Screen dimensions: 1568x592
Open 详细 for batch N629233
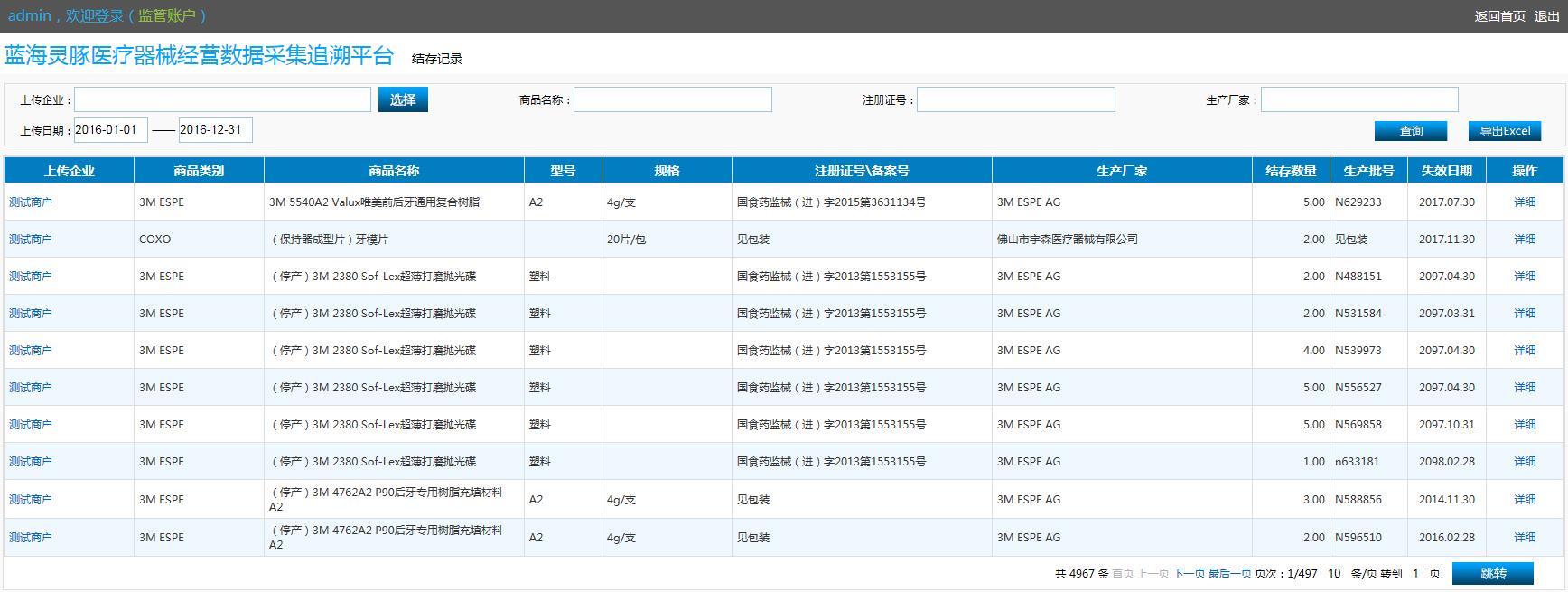[1525, 202]
